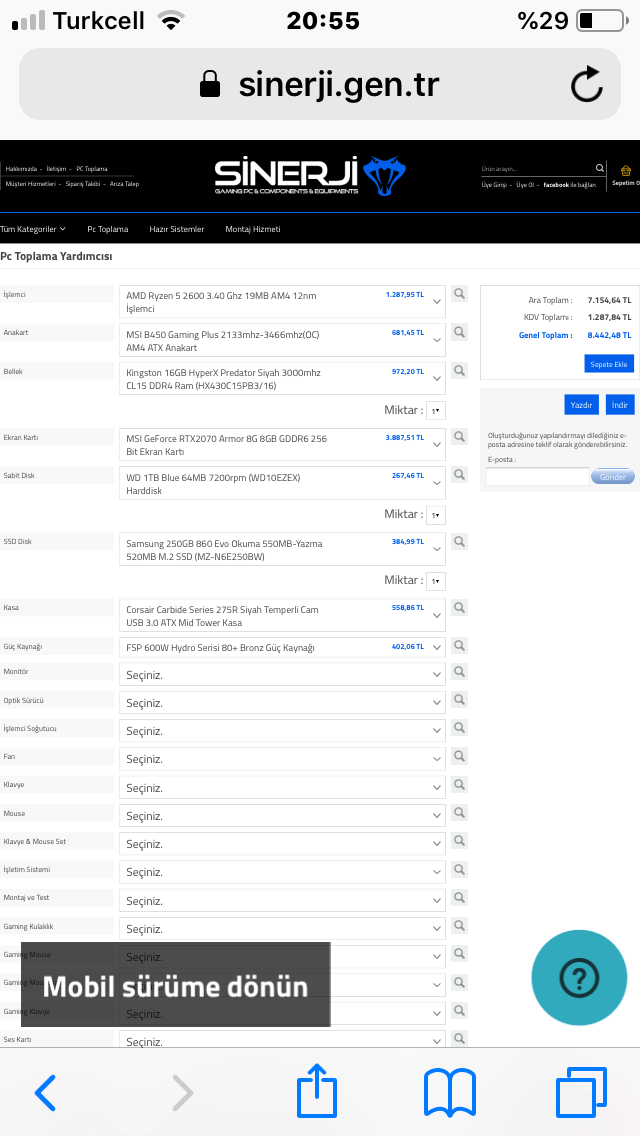The image size is (640, 1136).
Task: Click the Ürün arayın search field
Action: pos(537,168)
